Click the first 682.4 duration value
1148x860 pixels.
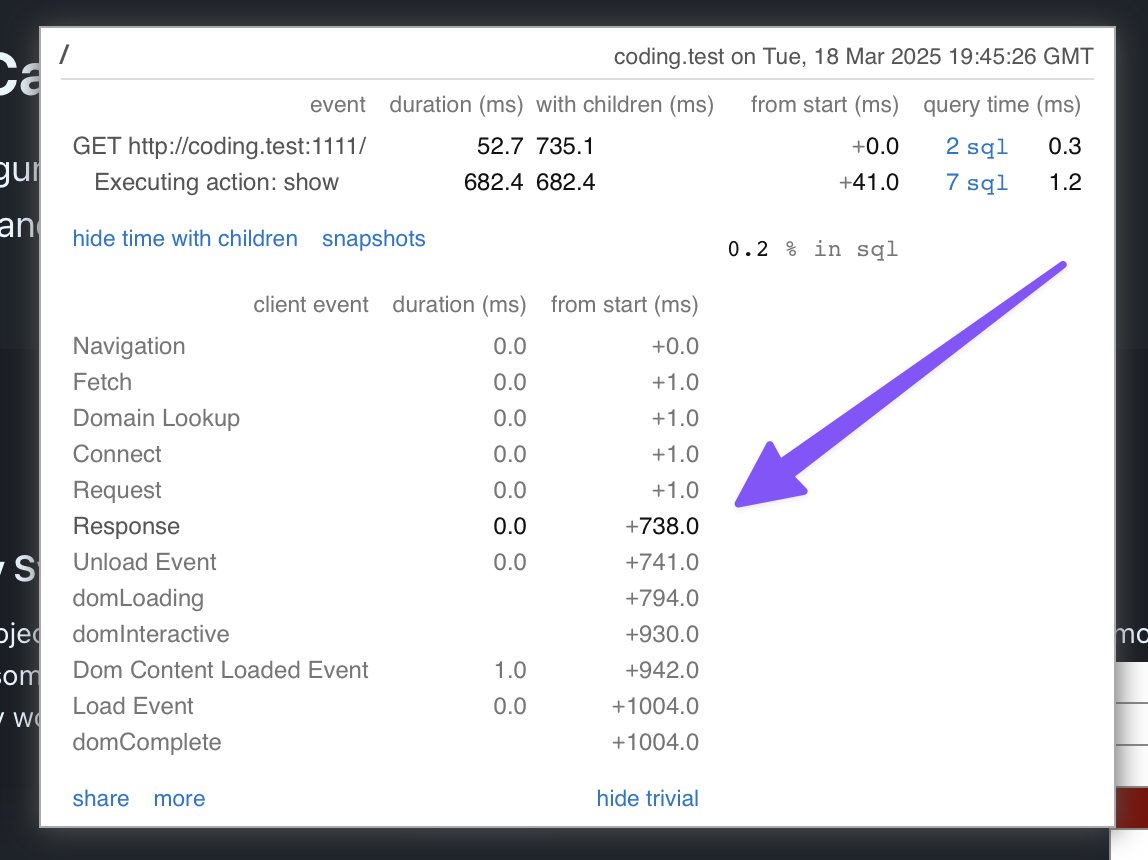pos(493,182)
